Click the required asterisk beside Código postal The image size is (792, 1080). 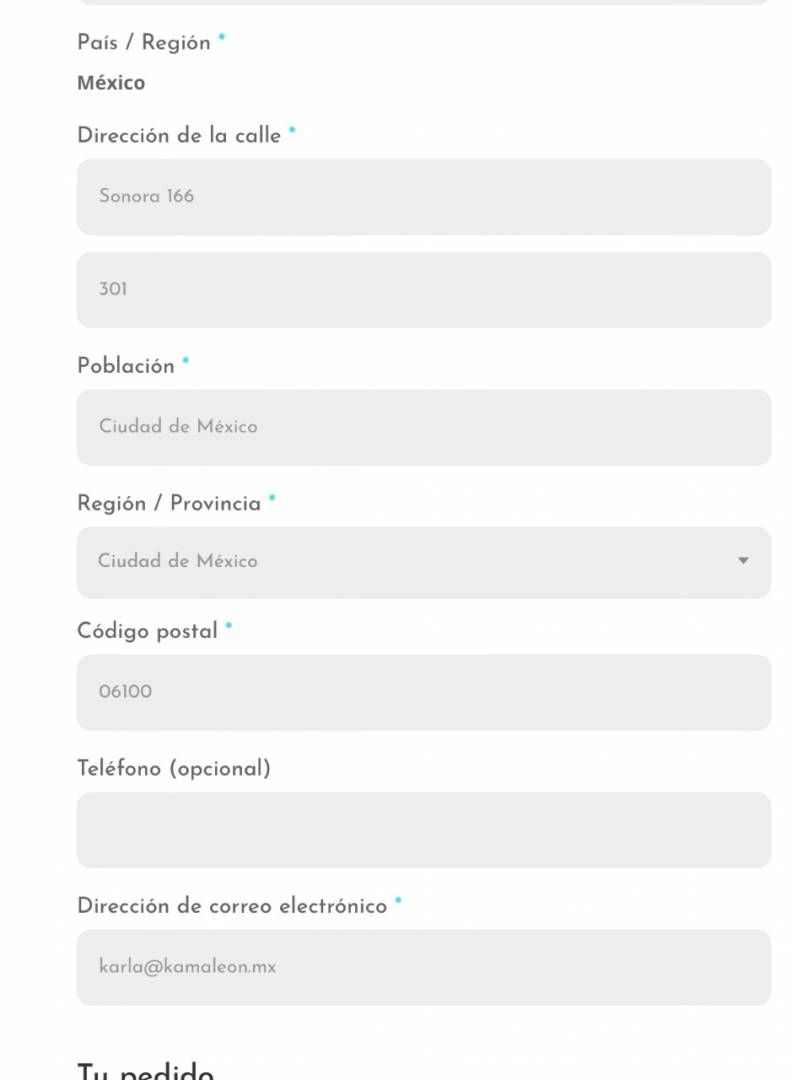point(229,625)
